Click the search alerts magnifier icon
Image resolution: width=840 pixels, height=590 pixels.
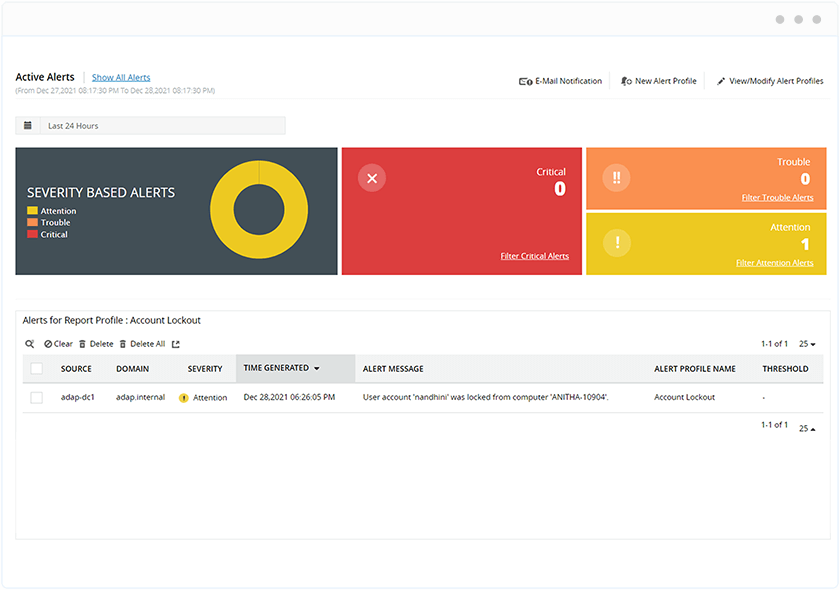tap(29, 344)
